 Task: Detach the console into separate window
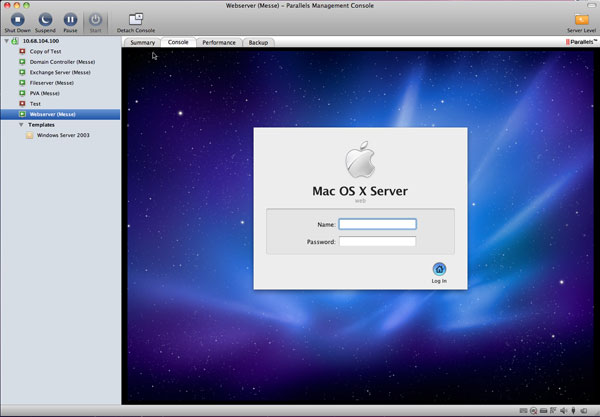click(136, 19)
